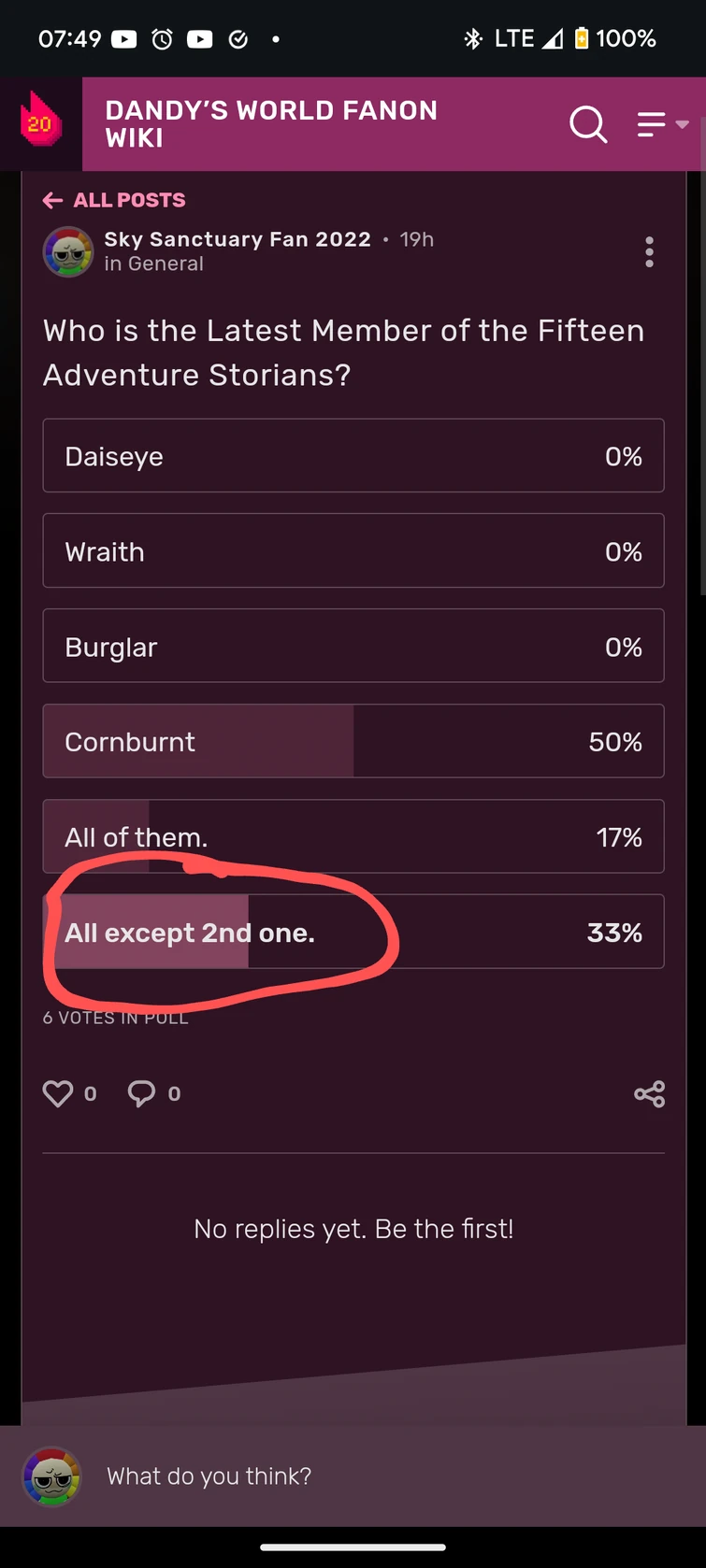This screenshot has width=706, height=1568.
Task: Open the wiki navigation menu icon
Action: point(652,123)
